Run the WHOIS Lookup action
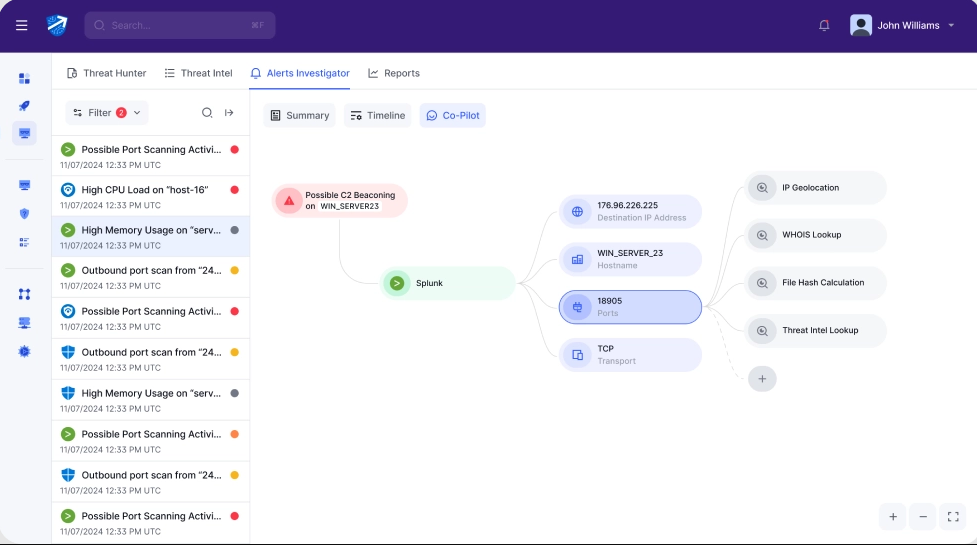The height and width of the screenshot is (545, 977). point(816,235)
